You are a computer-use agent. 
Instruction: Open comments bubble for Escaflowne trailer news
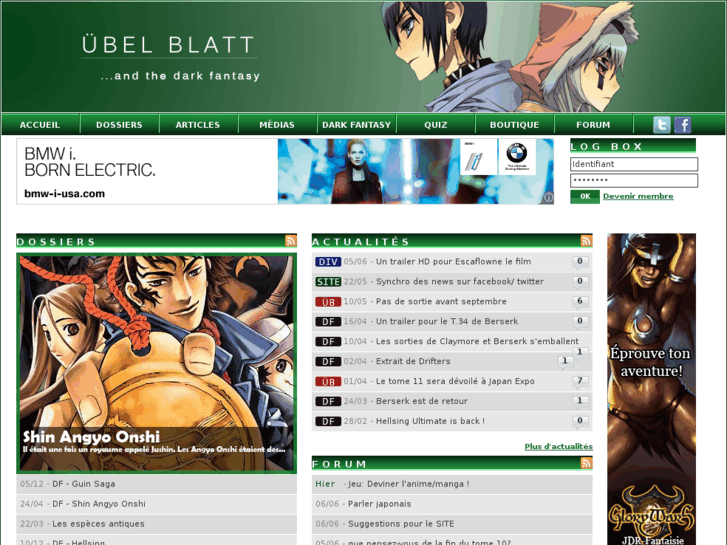point(580,262)
